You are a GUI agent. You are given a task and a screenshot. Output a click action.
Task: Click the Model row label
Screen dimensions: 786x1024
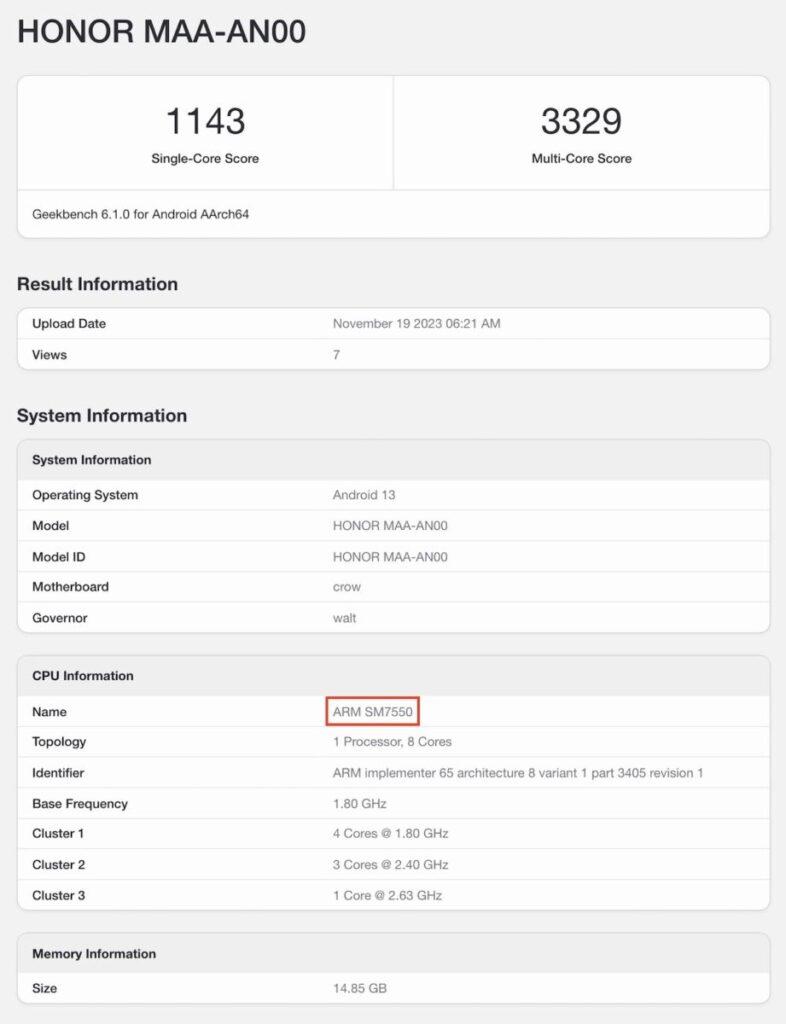pos(50,526)
